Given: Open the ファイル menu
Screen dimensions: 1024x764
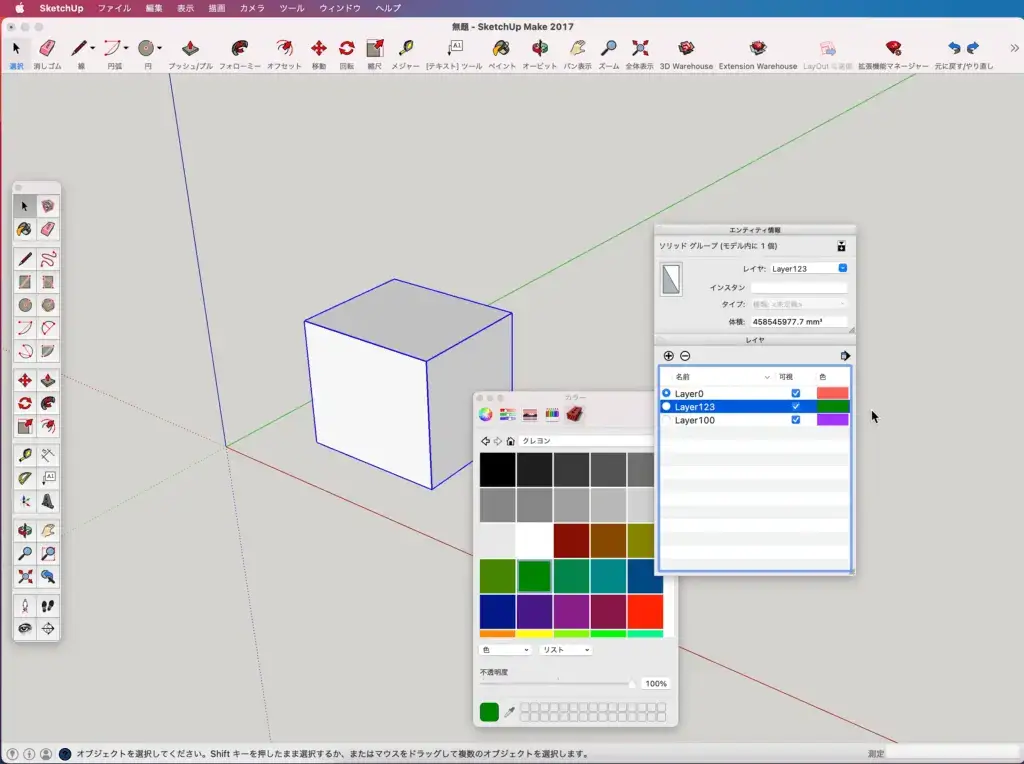Looking at the screenshot, I should point(114,8).
